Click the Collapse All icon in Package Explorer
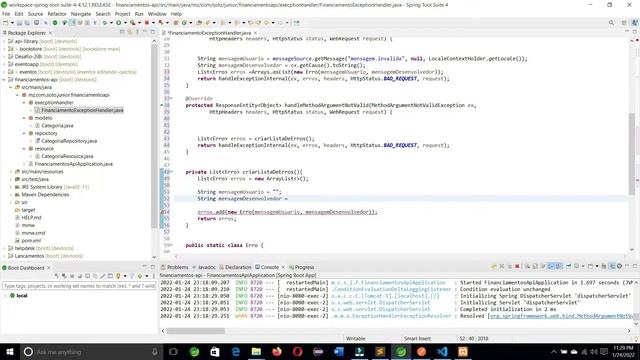 click(x=122, y=32)
